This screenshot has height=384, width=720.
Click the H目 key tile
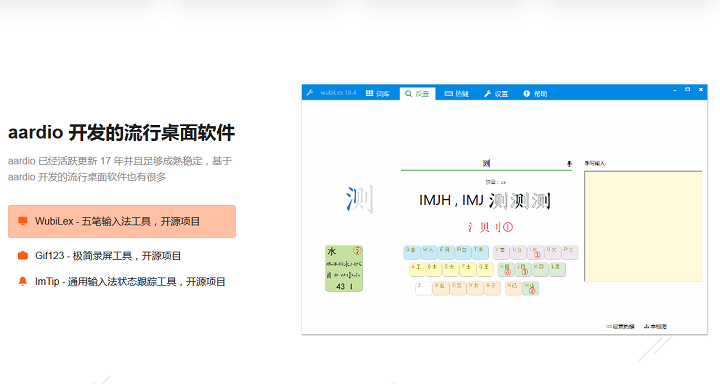[506, 270]
